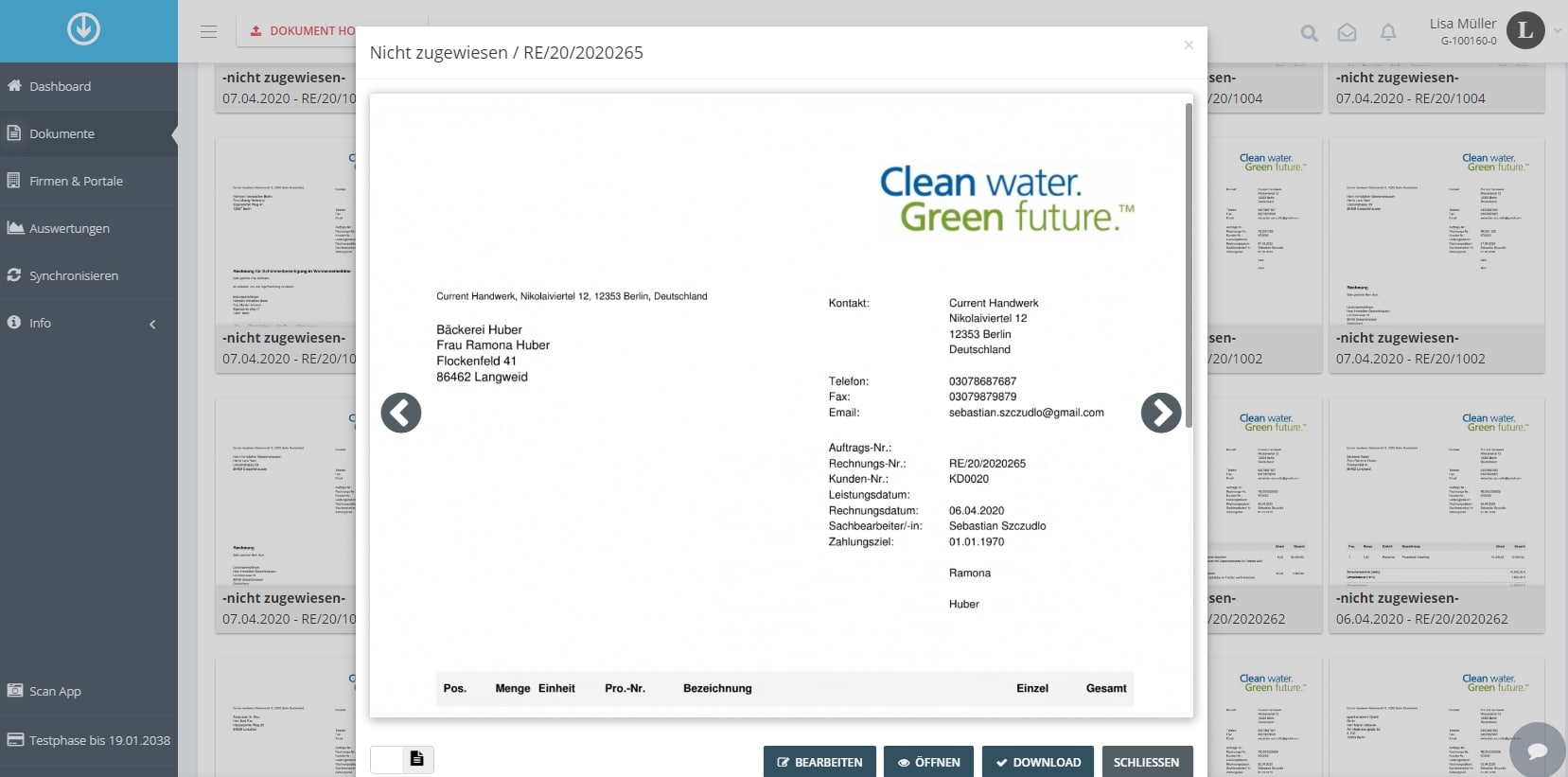This screenshot has width=1568, height=777.
Task: Toggle the document view switch below preview
Action: 402,759
